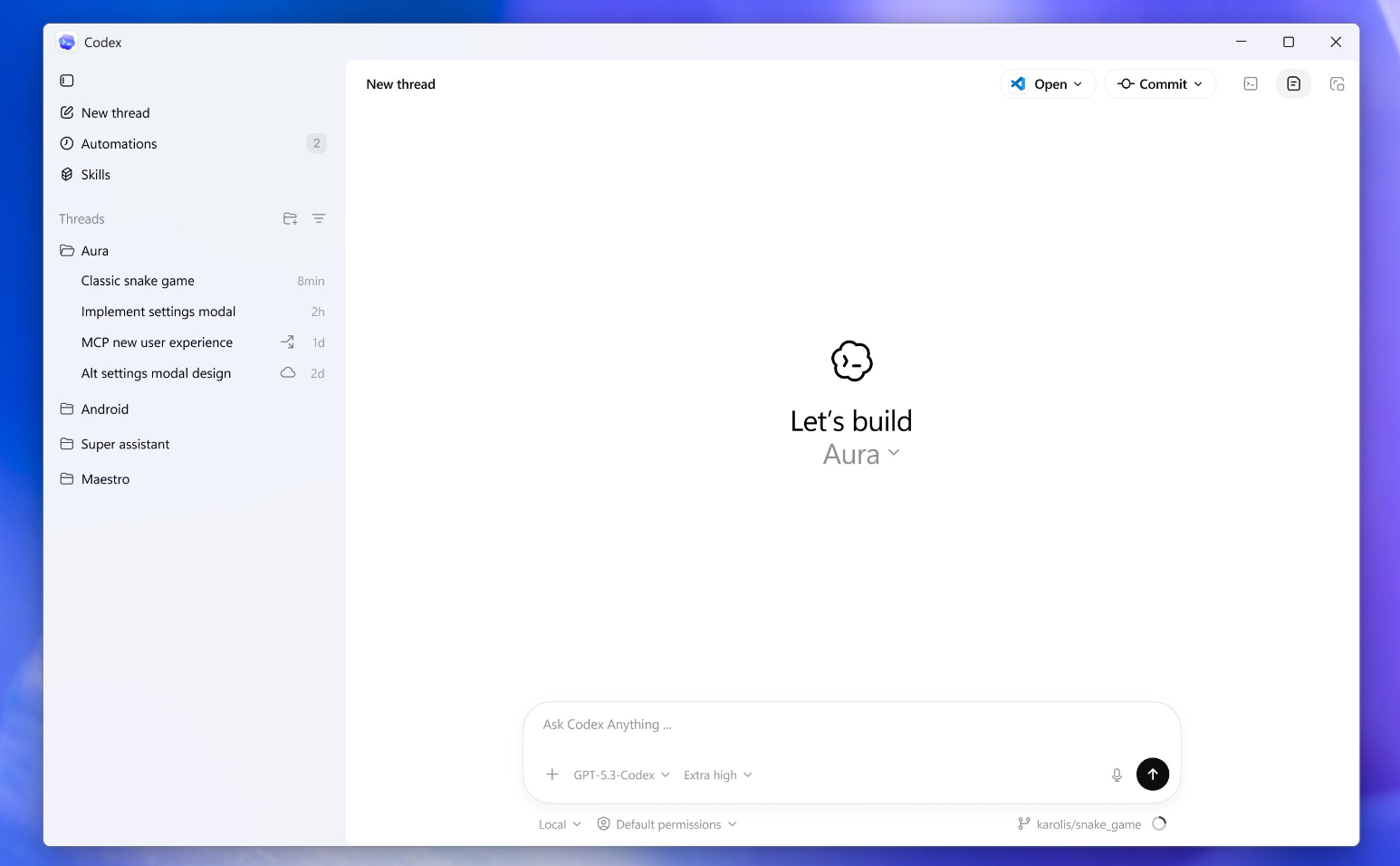This screenshot has height=866, width=1400.
Task: Open the Local environment dropdown
Action: tap(560, 824)
